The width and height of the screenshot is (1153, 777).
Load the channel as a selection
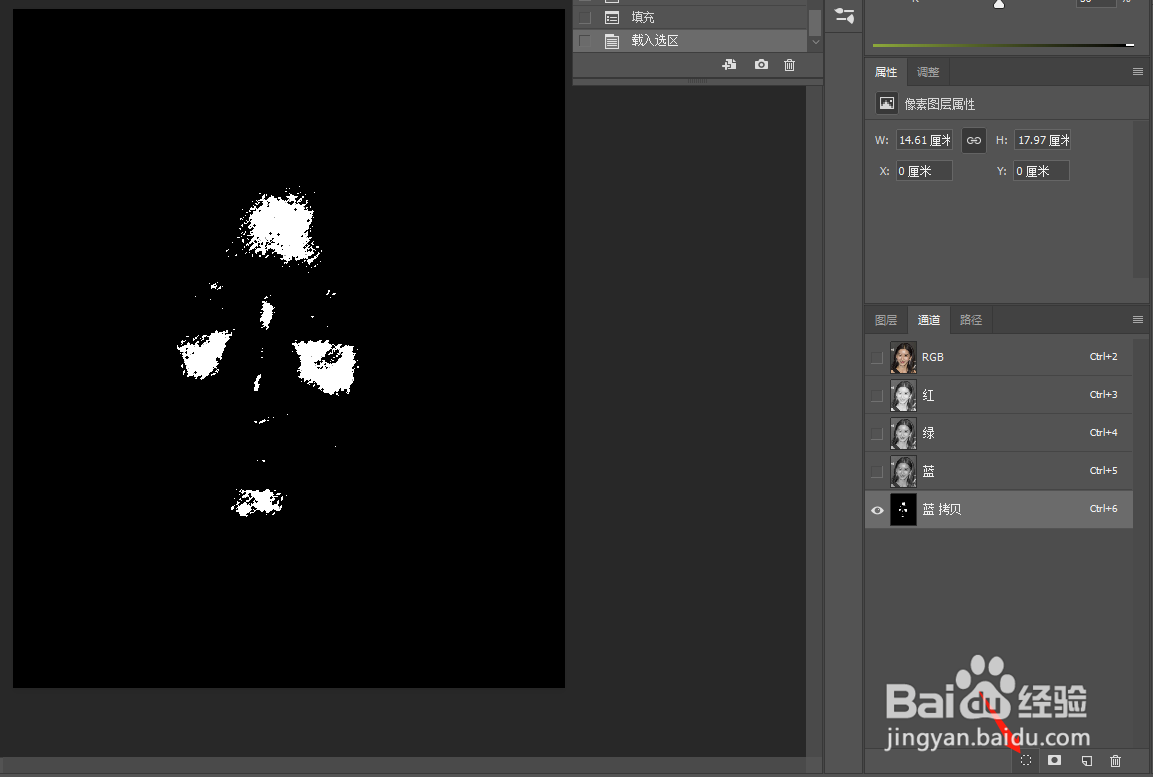point(1026,761)
